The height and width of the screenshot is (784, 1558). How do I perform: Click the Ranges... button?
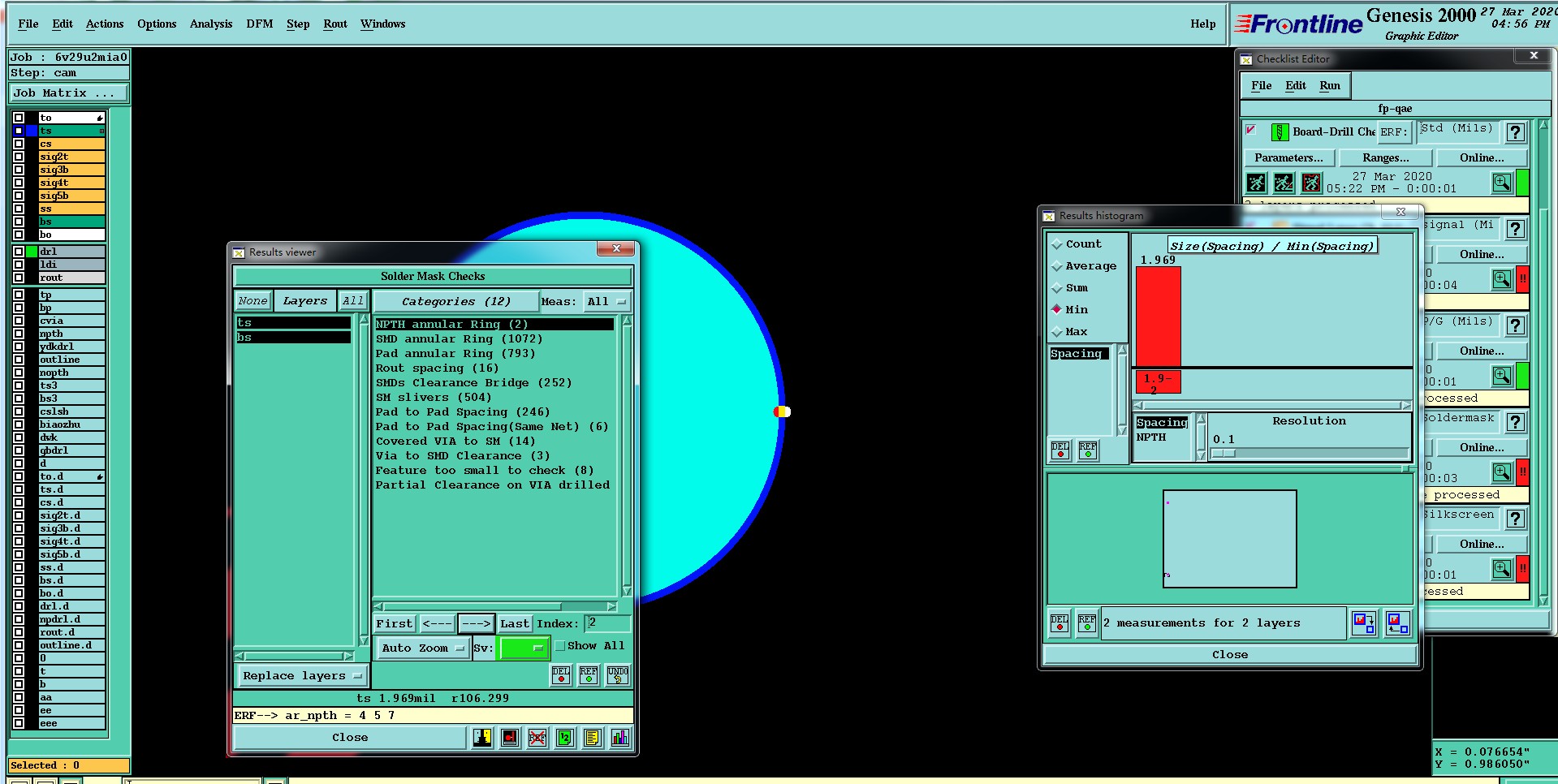pyautogui.click(x=1386, y=158)
